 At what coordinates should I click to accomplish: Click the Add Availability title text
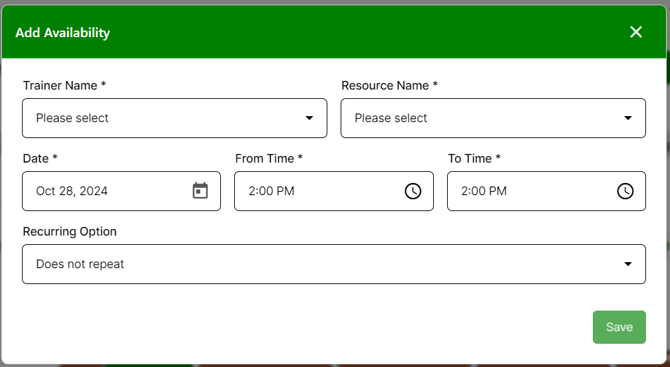[63, 33]
